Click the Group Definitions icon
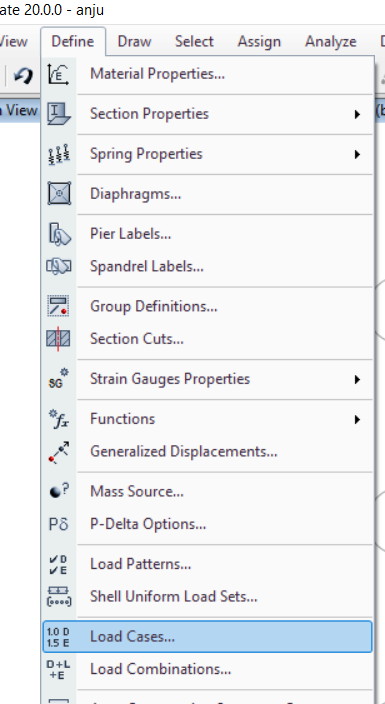 click(x=58, y=306)
